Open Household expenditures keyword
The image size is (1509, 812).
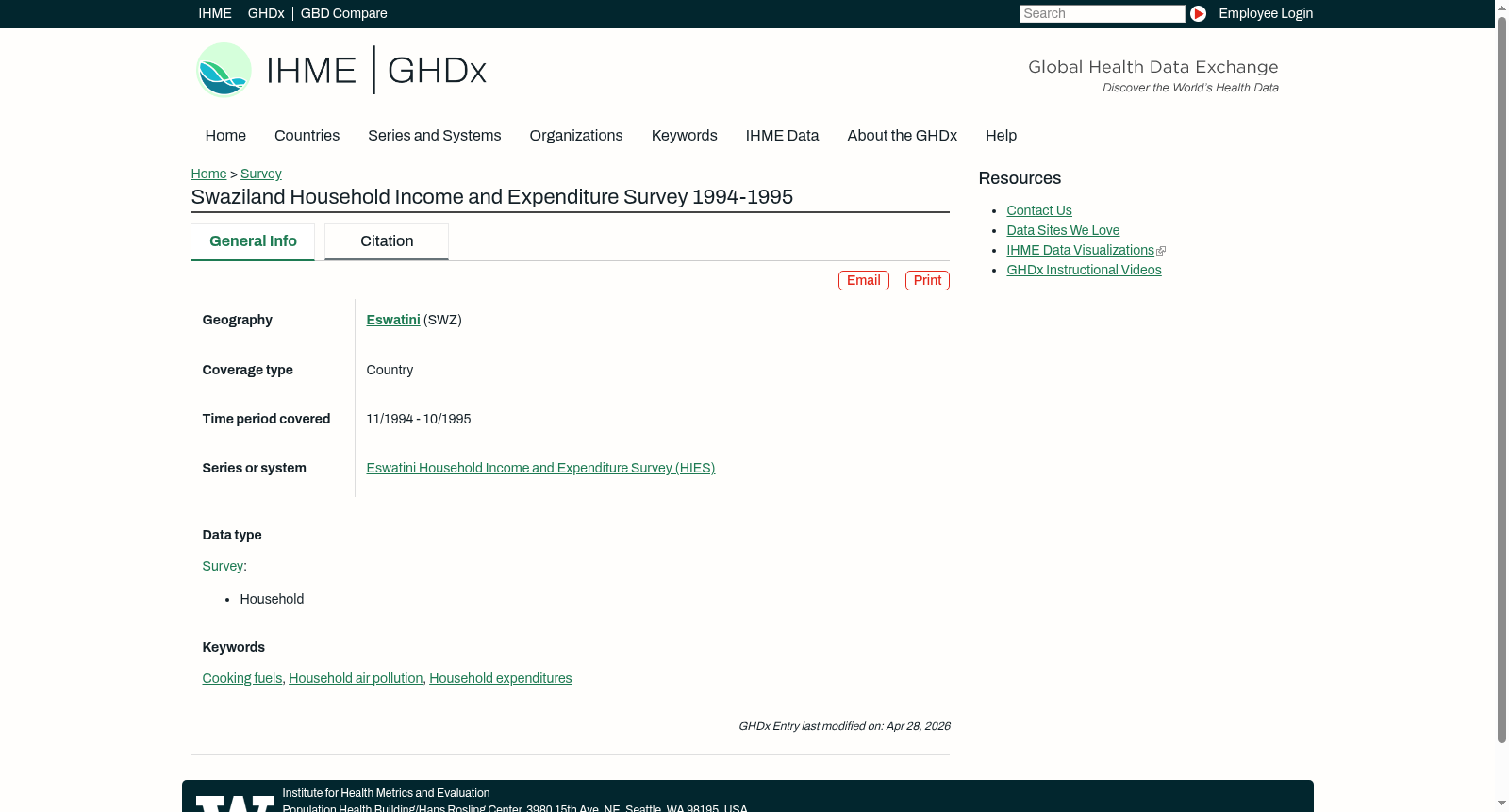pyautogui.click(x=501, y=678)
